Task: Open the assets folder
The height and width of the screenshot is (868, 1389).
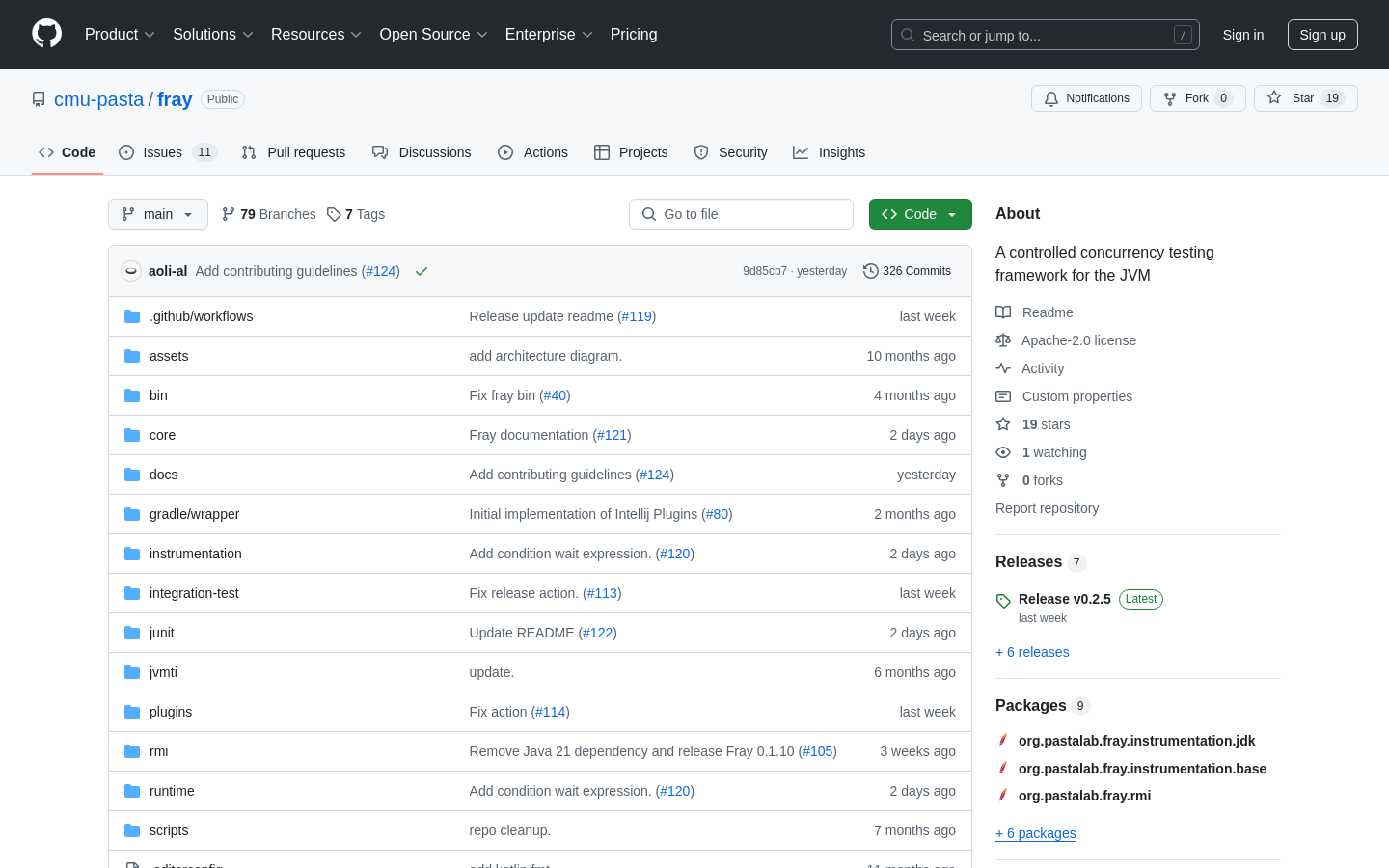Action: (169, 356)
